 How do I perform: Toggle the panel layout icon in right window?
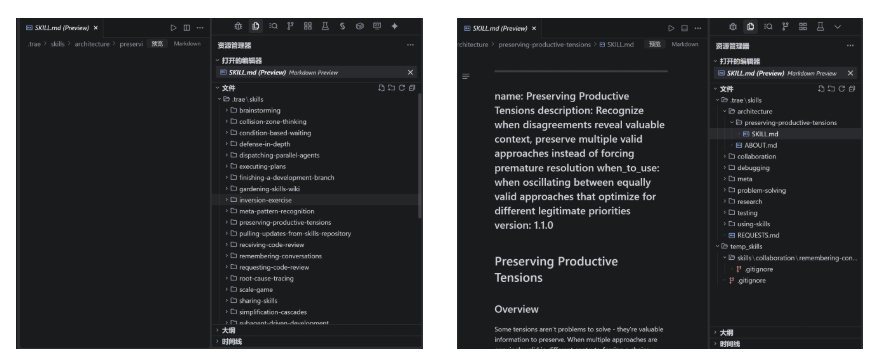(684, 28)
